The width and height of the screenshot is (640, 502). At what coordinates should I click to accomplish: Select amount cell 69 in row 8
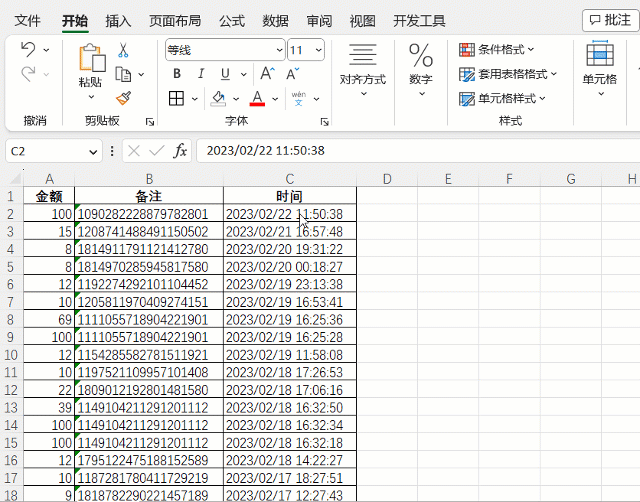click(49, 320)
